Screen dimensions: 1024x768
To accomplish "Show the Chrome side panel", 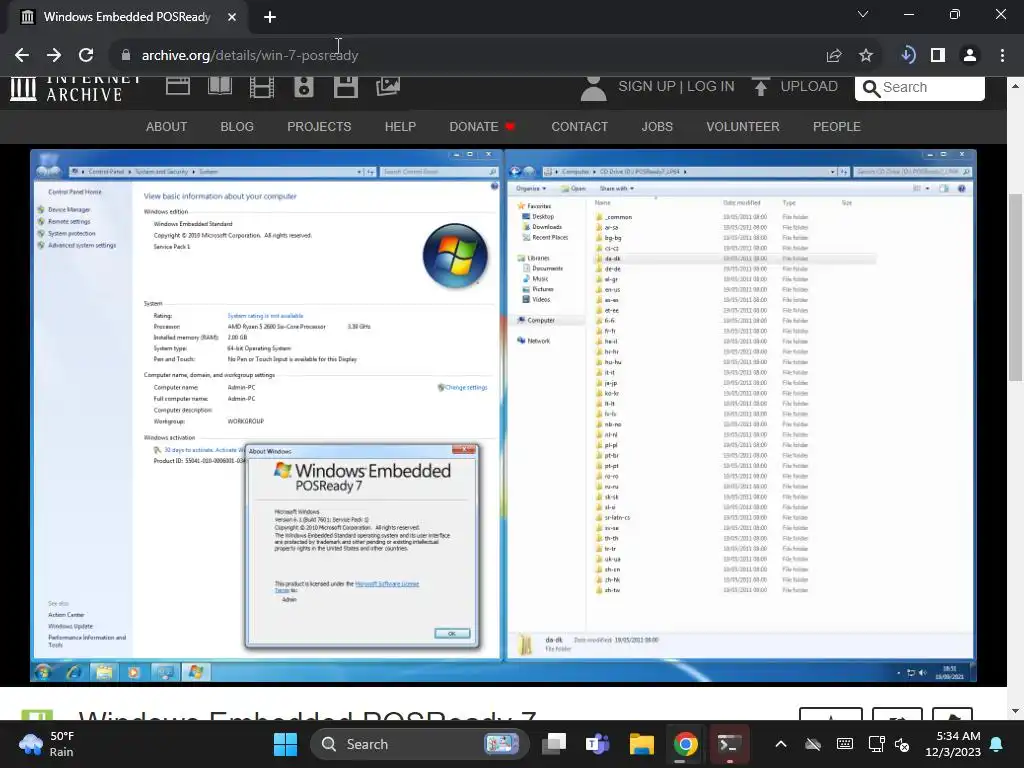I will click(938, 56).
